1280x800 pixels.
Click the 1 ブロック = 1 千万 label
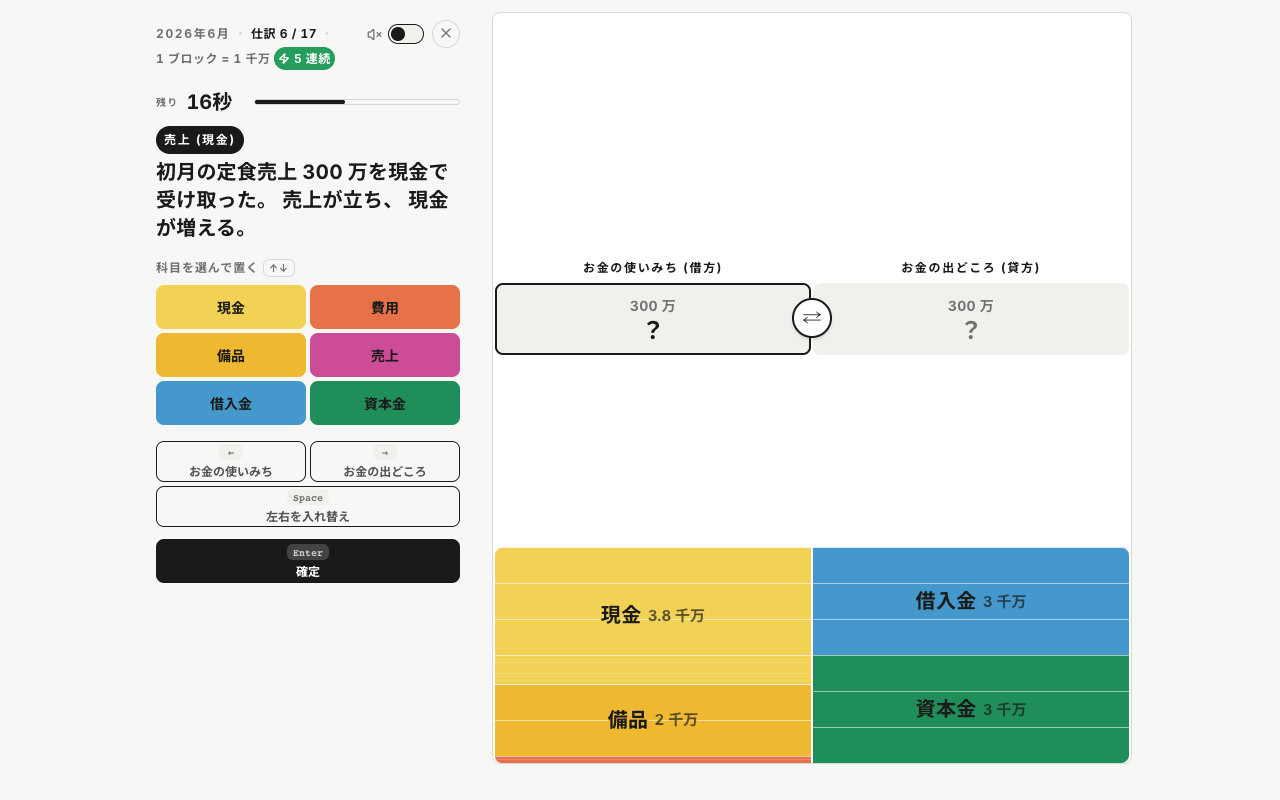click(x=213, y=59)
